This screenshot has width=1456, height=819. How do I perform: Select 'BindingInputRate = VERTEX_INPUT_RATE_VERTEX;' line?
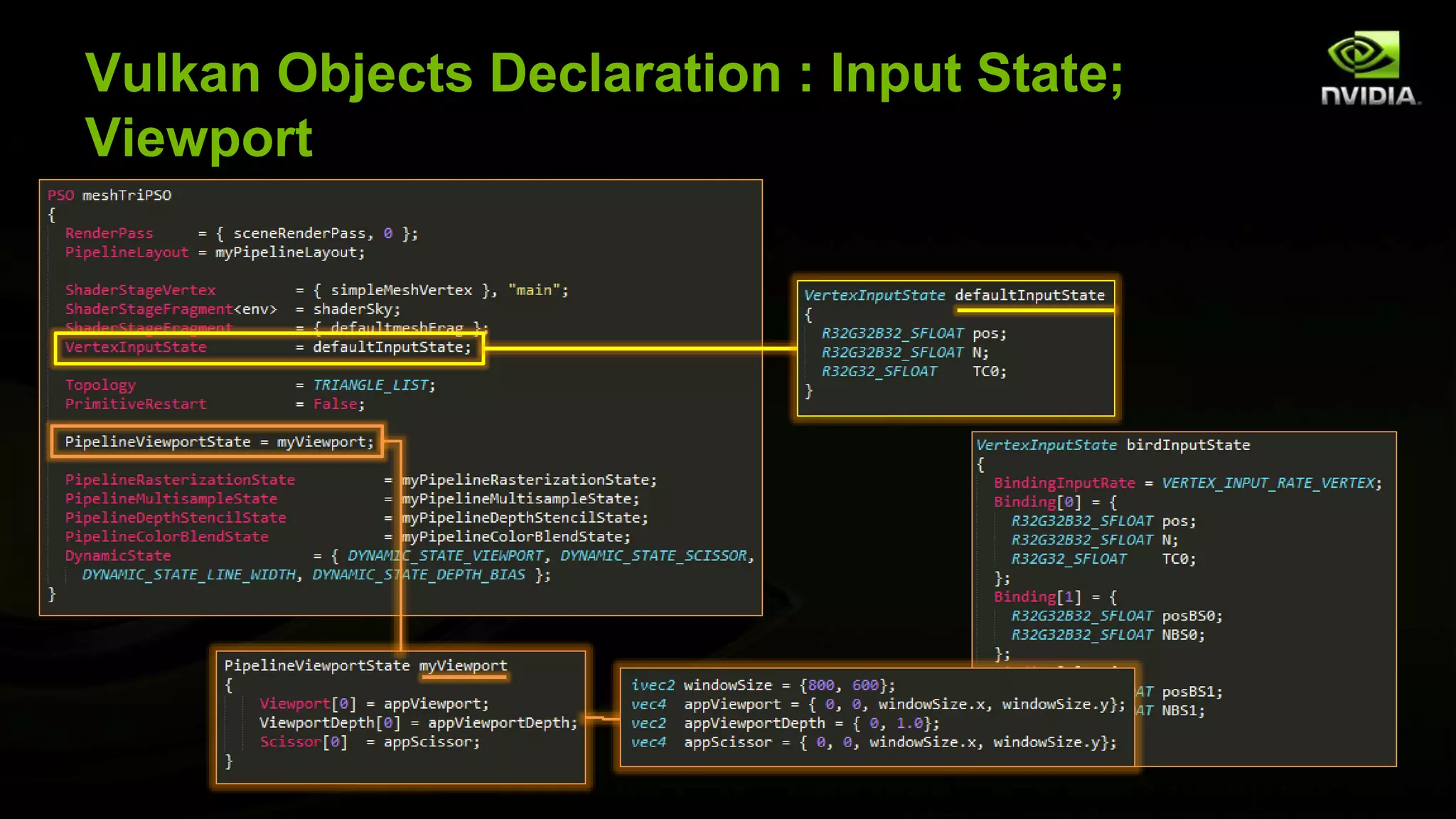[x=1188, y=483]
